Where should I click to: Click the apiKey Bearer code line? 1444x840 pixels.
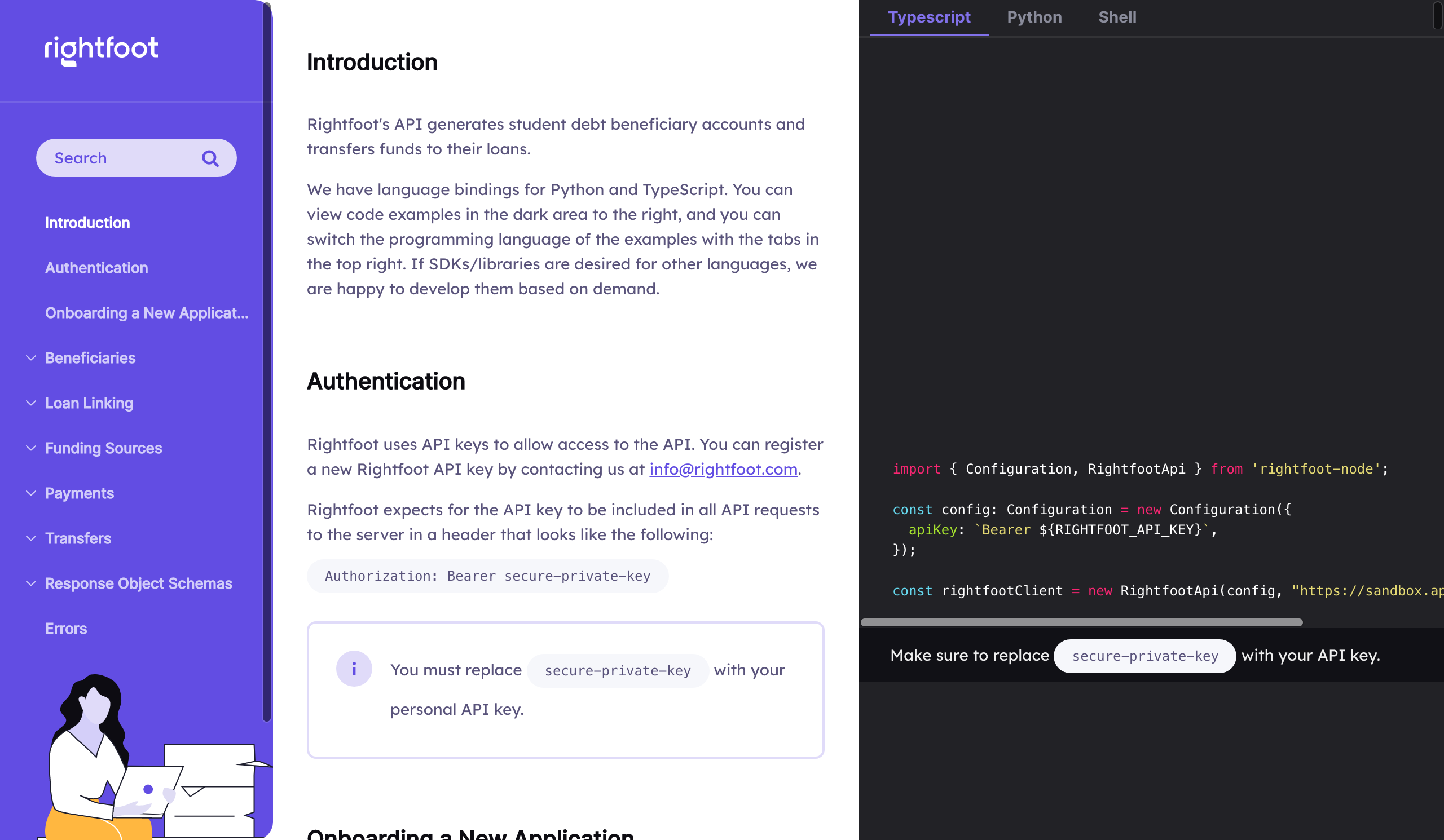click(x=1062, y=530)
